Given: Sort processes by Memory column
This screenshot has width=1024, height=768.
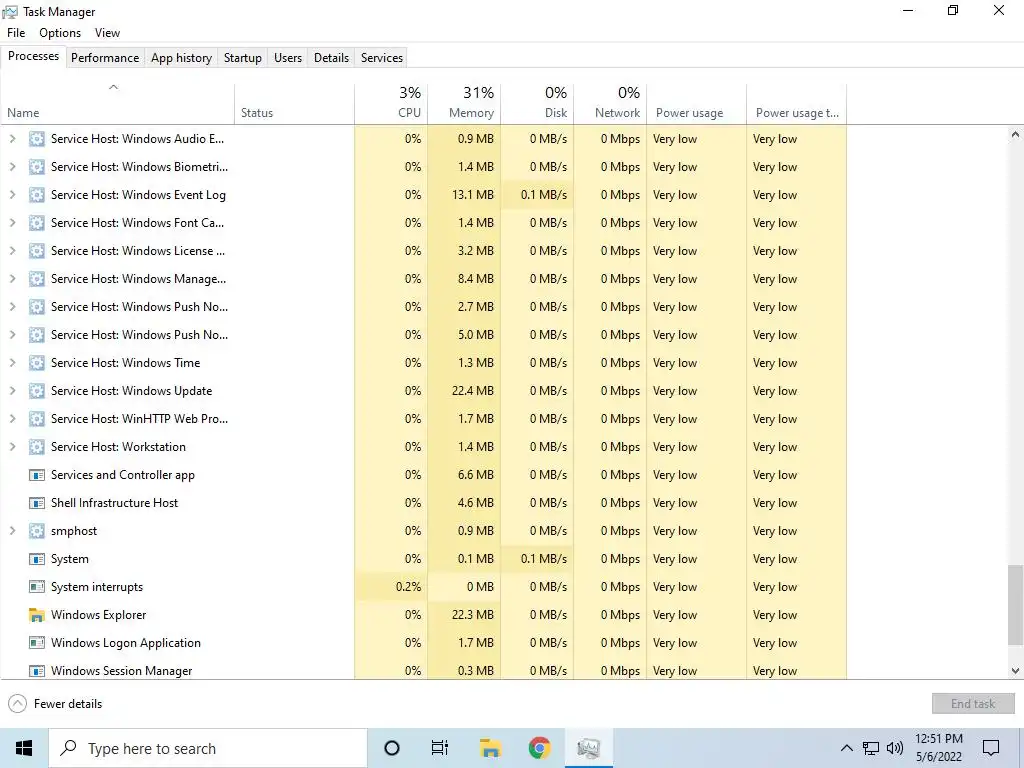Looking at the screenshot, I should 464,103.
